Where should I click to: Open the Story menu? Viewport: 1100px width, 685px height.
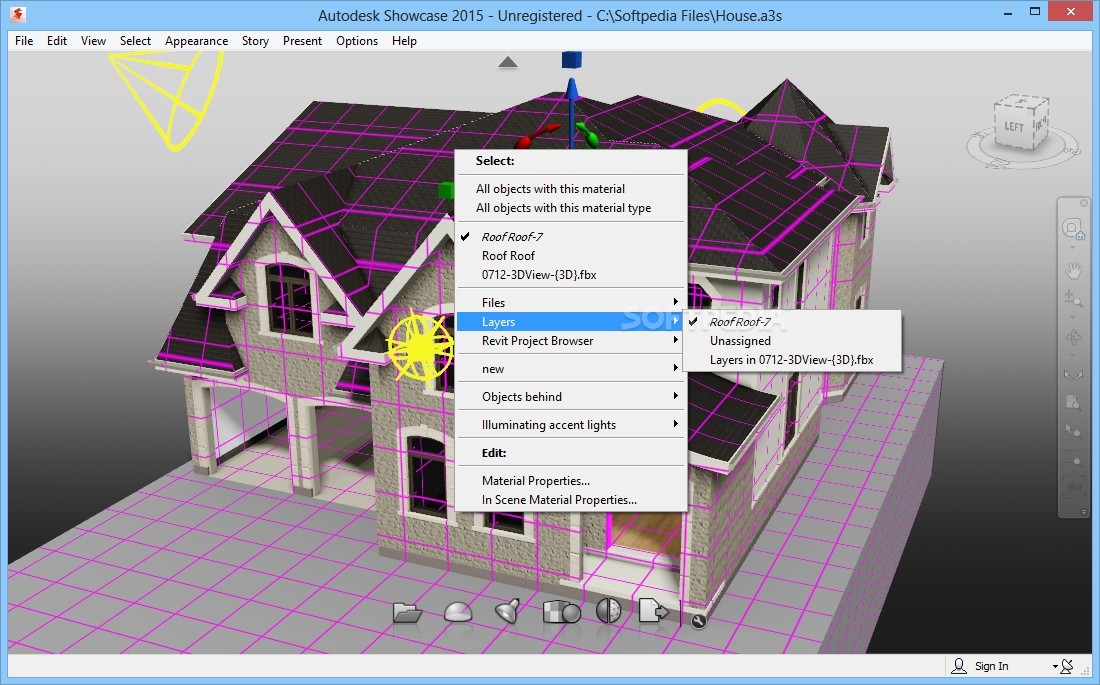pyautogui.click(x=255, y=41)
